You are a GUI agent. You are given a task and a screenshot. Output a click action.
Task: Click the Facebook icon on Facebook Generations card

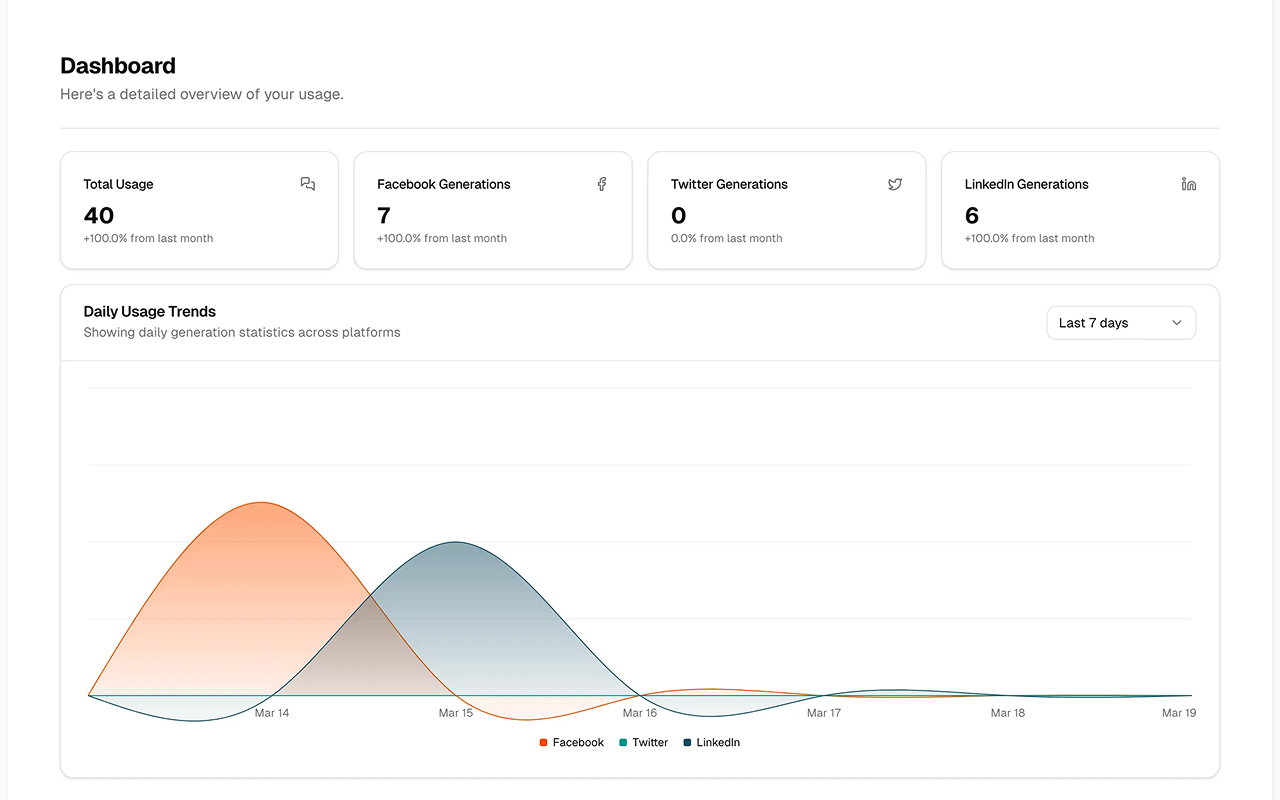pos(602,184)
